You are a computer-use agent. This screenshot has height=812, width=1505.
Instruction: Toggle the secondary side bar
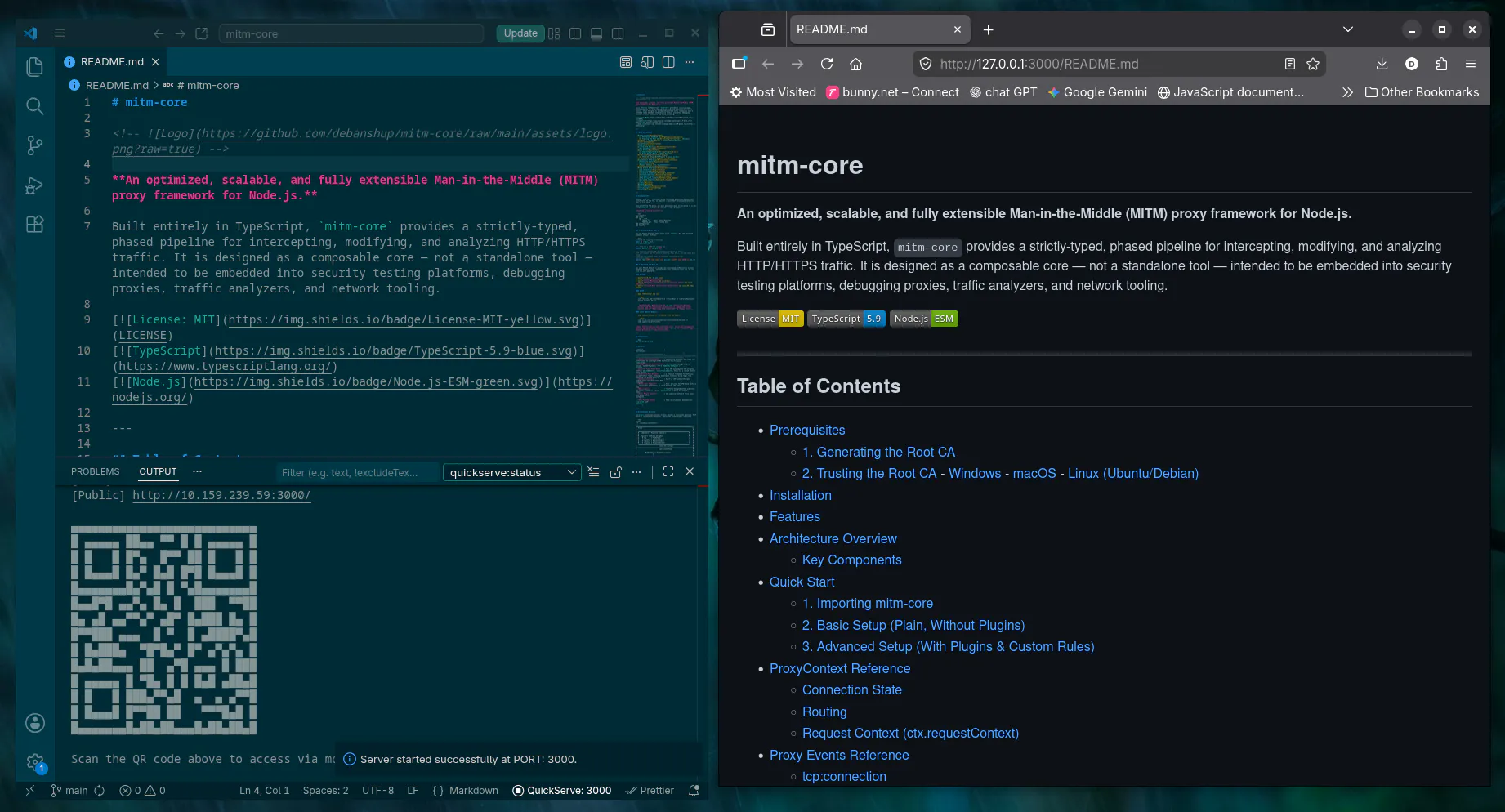(618, 33)
